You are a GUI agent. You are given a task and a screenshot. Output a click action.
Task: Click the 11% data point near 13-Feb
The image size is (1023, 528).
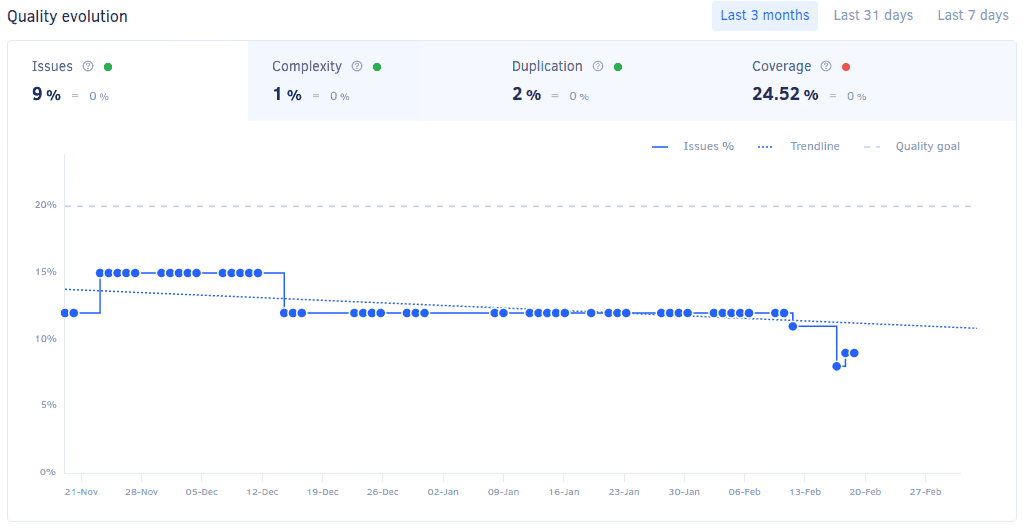pyautogui.click(x=793, y=326)
